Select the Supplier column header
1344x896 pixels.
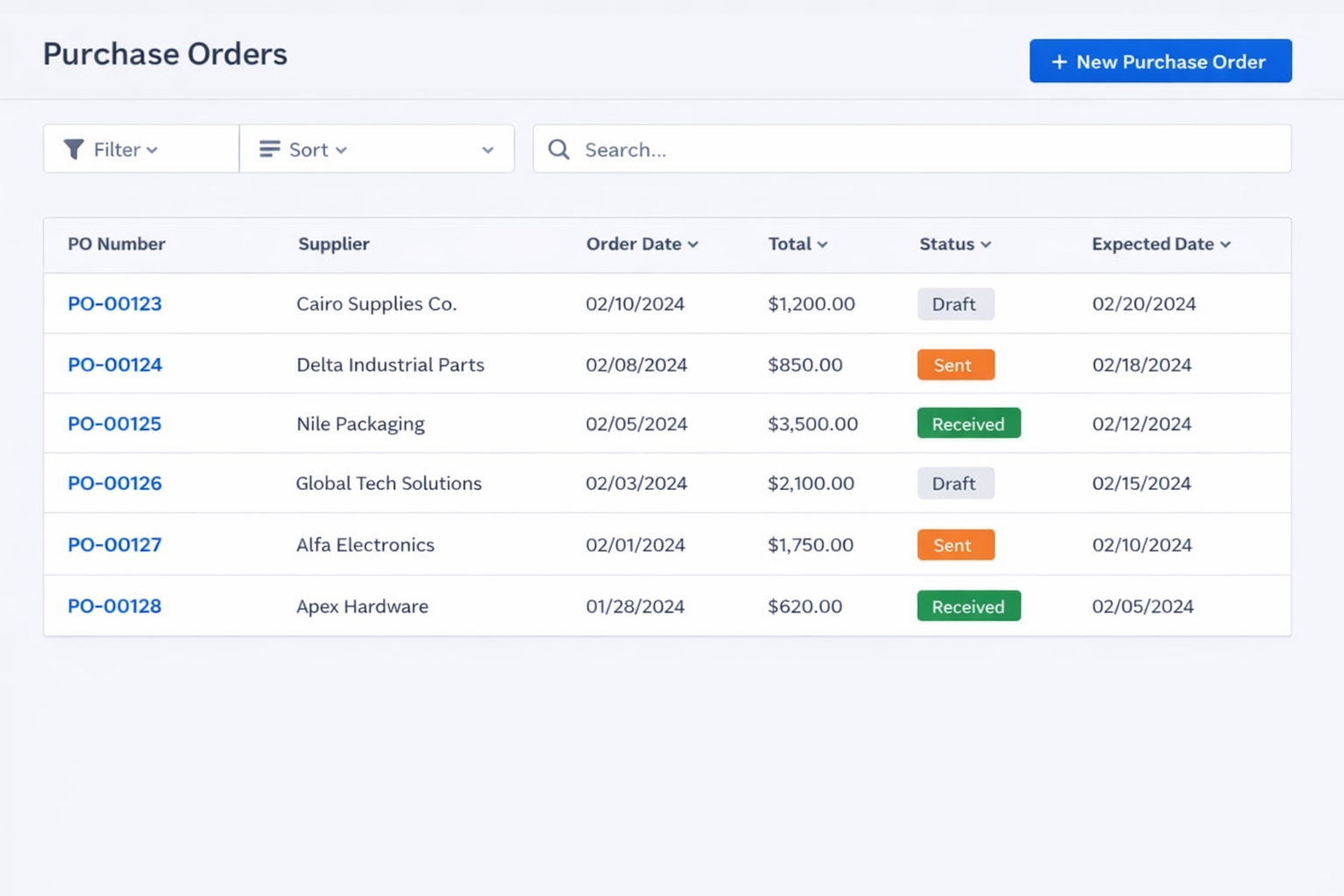pos(333,244)
